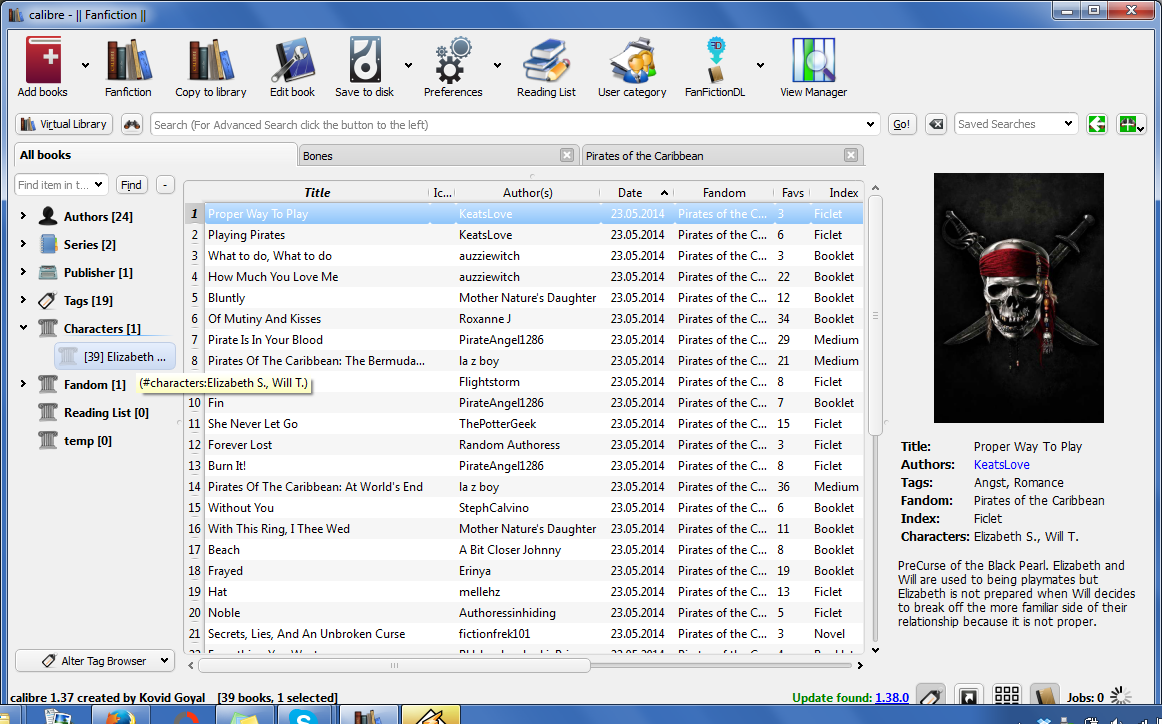Toggle the Cover Browser button
Screen dimensions: 1162x724
click(x=968, y=697)
